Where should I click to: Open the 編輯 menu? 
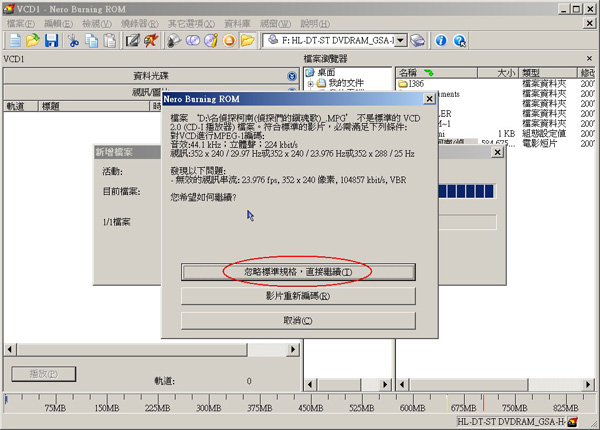(x=58, y=24)
